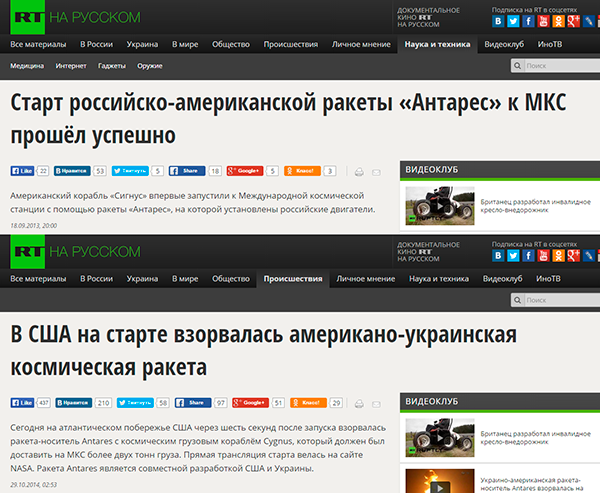The width and height of the screenshot is (600, 493).
Task: Open RT Twitter page from lower page header
Action: (x=513, y=255)
